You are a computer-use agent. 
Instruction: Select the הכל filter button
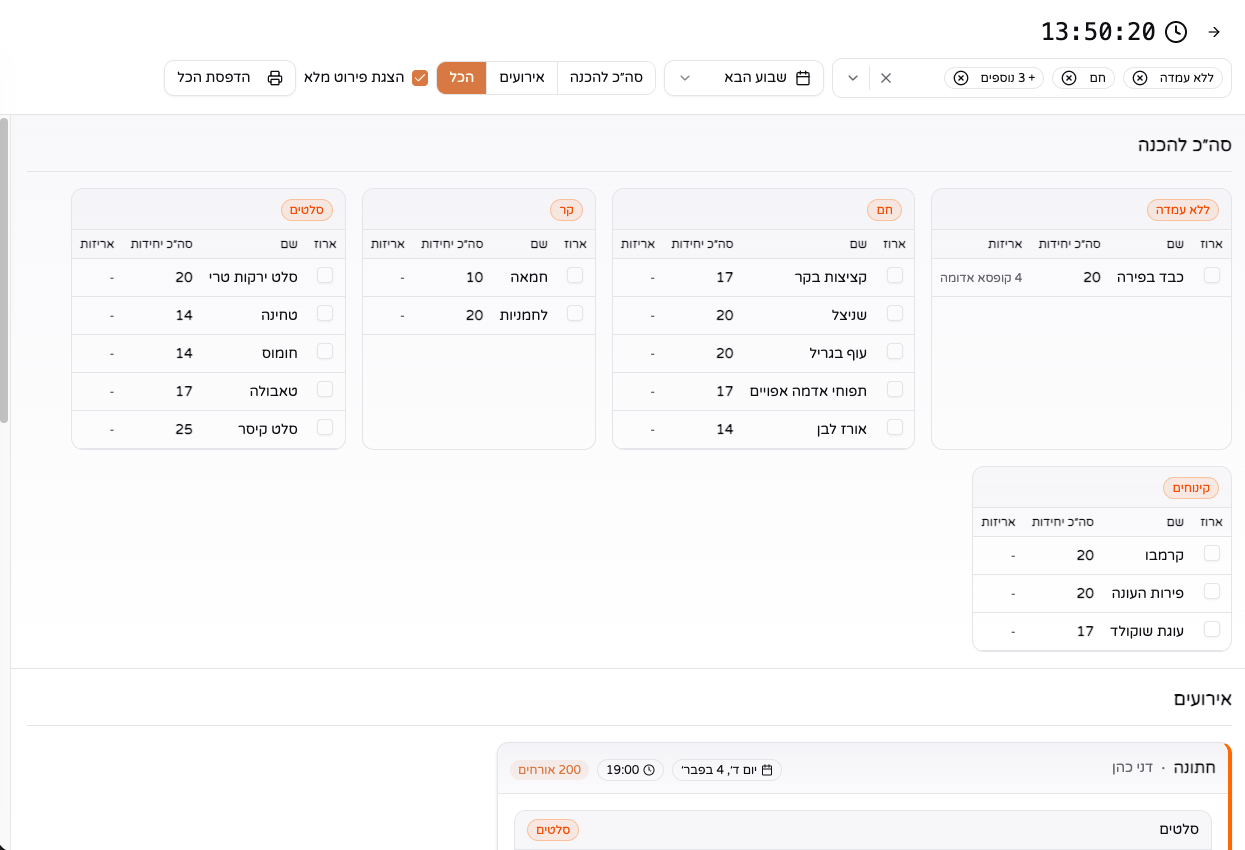460,77
